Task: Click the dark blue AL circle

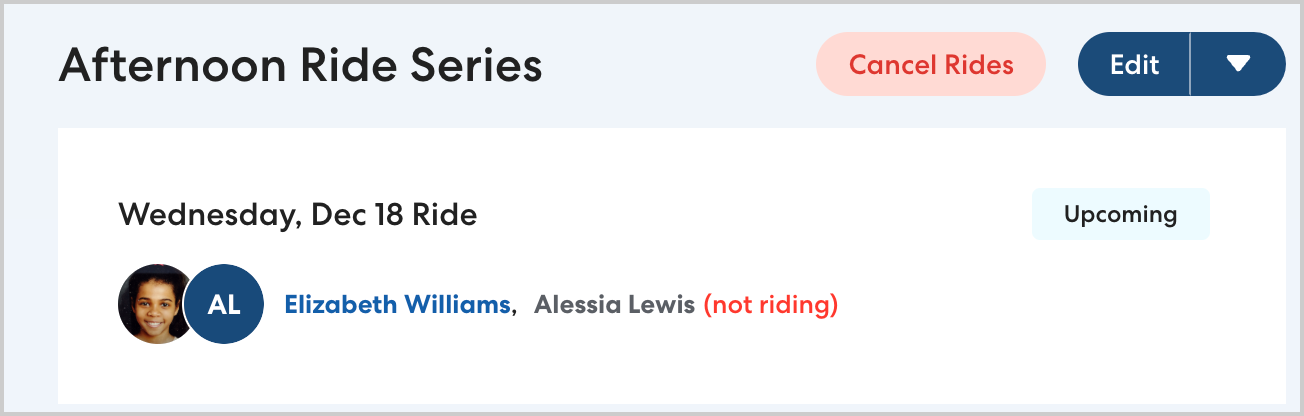Action: pos(224,304)
